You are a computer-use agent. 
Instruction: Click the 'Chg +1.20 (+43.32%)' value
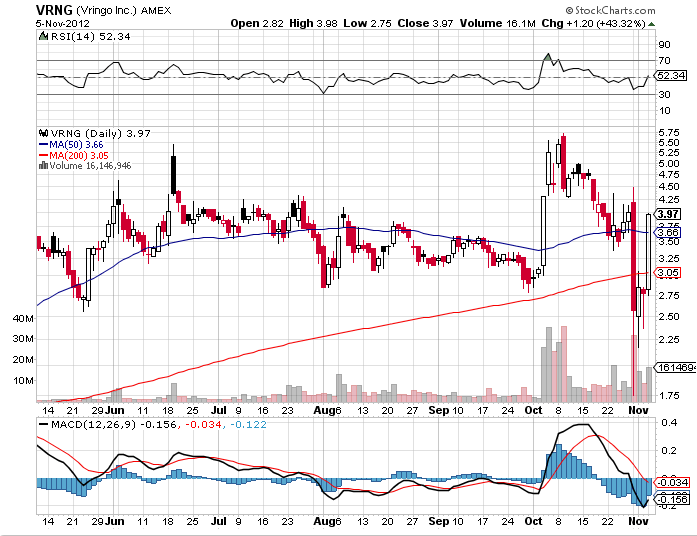click(593, 24)
